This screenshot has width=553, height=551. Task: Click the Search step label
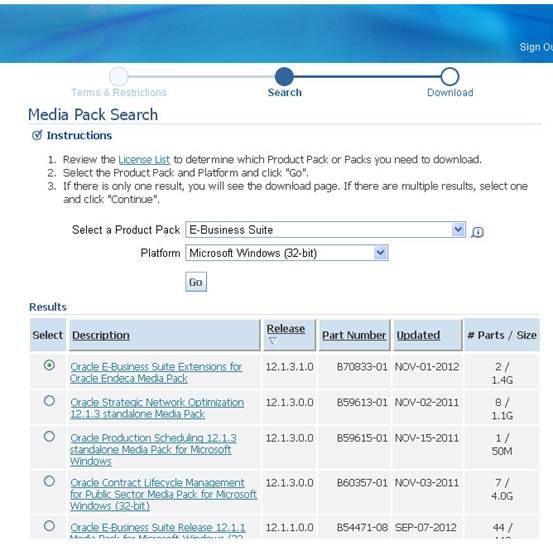point(285,92)
